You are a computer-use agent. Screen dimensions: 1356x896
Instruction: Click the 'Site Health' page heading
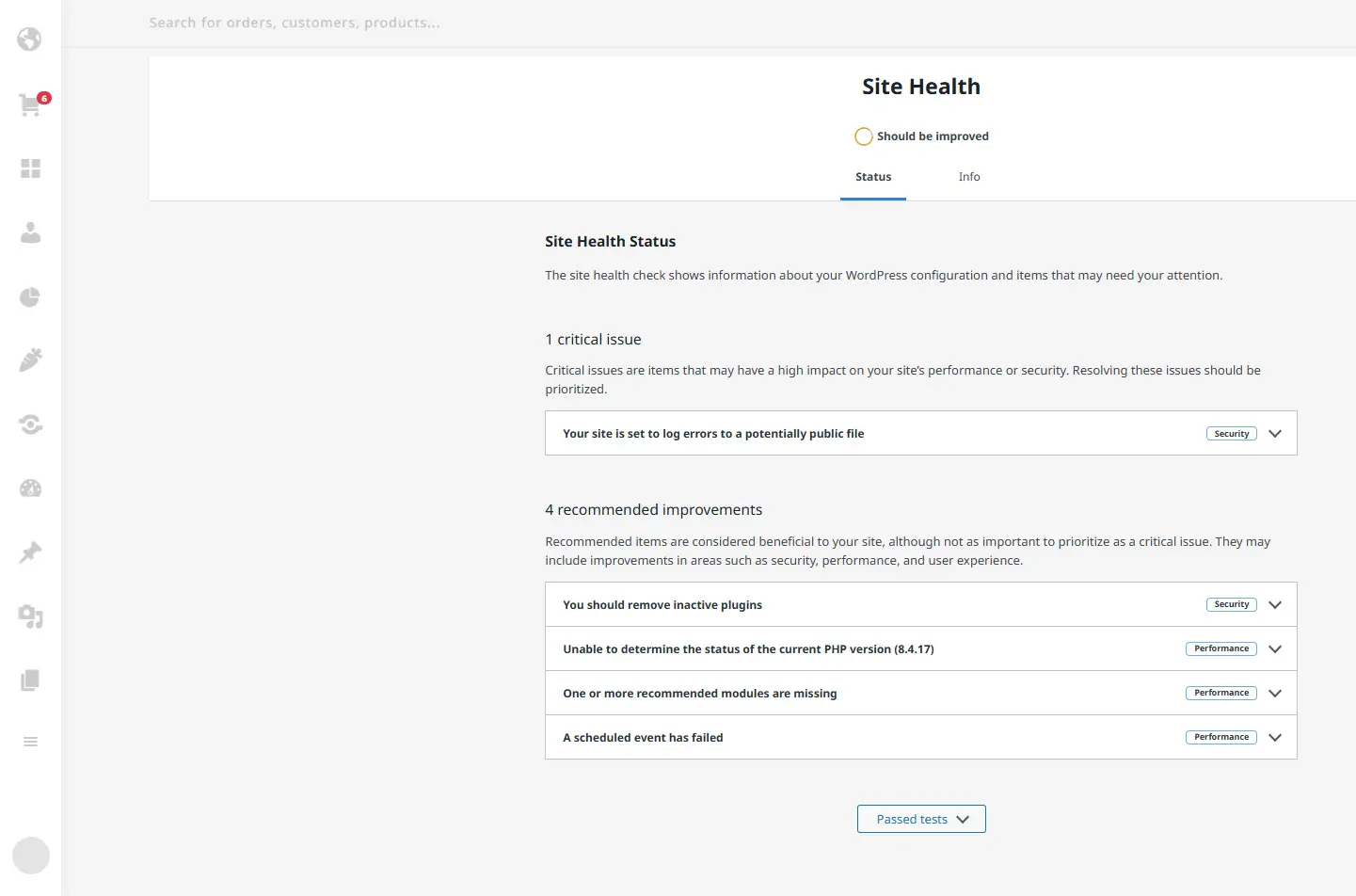(921, 87)
